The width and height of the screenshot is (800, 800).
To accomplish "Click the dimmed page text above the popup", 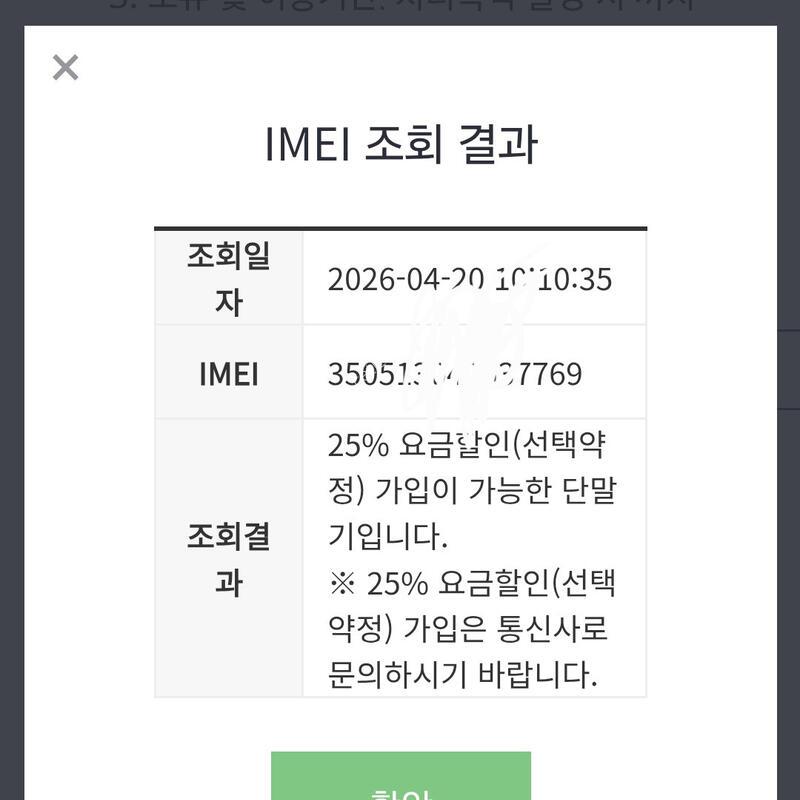I will click(400, 9).
